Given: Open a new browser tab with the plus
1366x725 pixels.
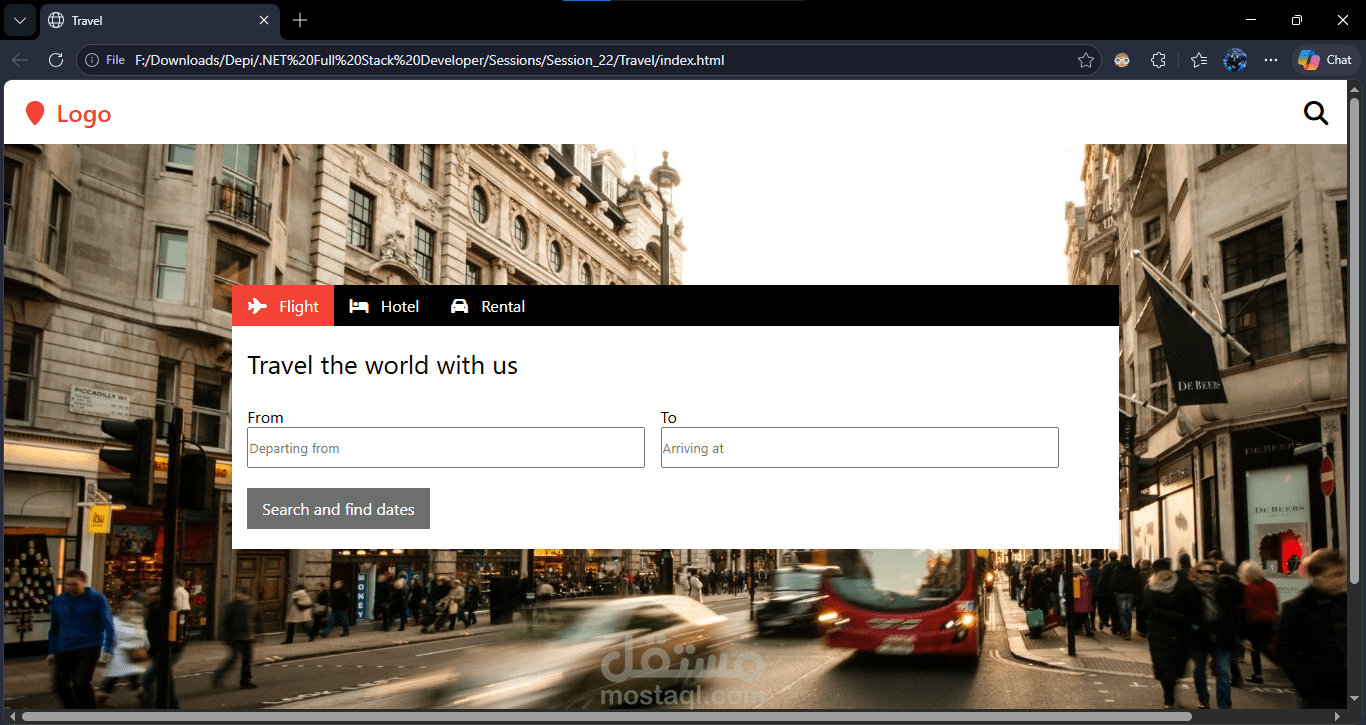Looking at the screenshot, I should click(x=300, y=19).
